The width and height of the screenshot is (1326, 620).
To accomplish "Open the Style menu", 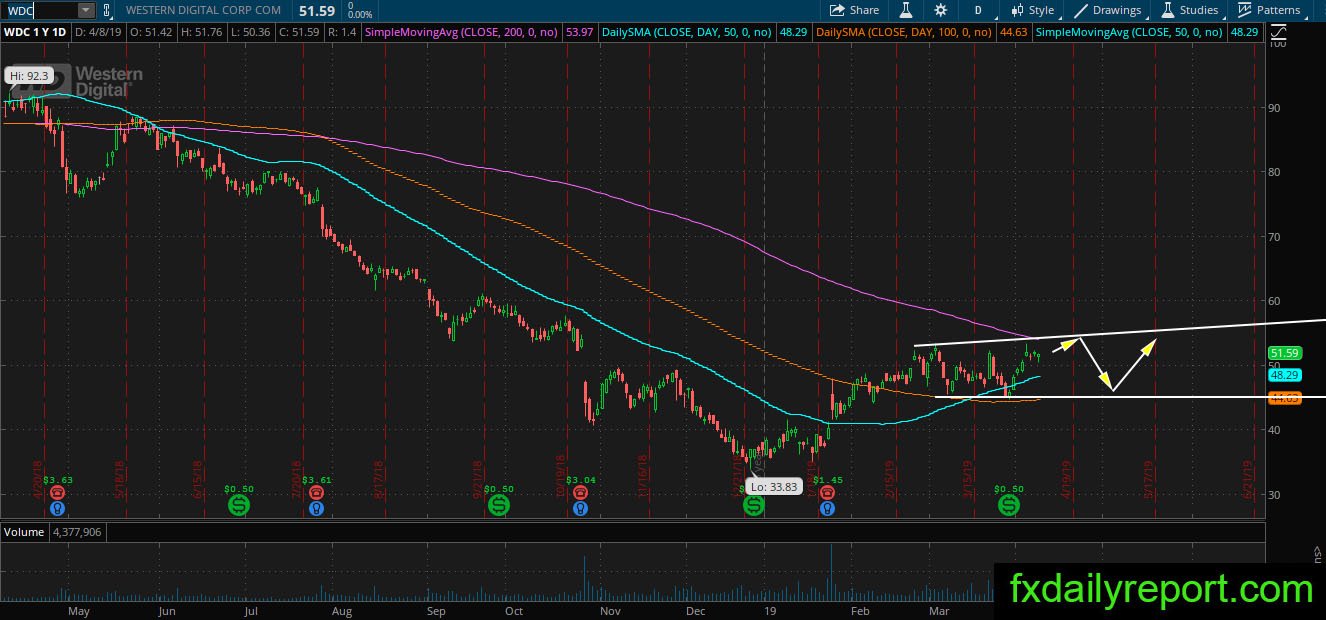I will point(1033,10).
